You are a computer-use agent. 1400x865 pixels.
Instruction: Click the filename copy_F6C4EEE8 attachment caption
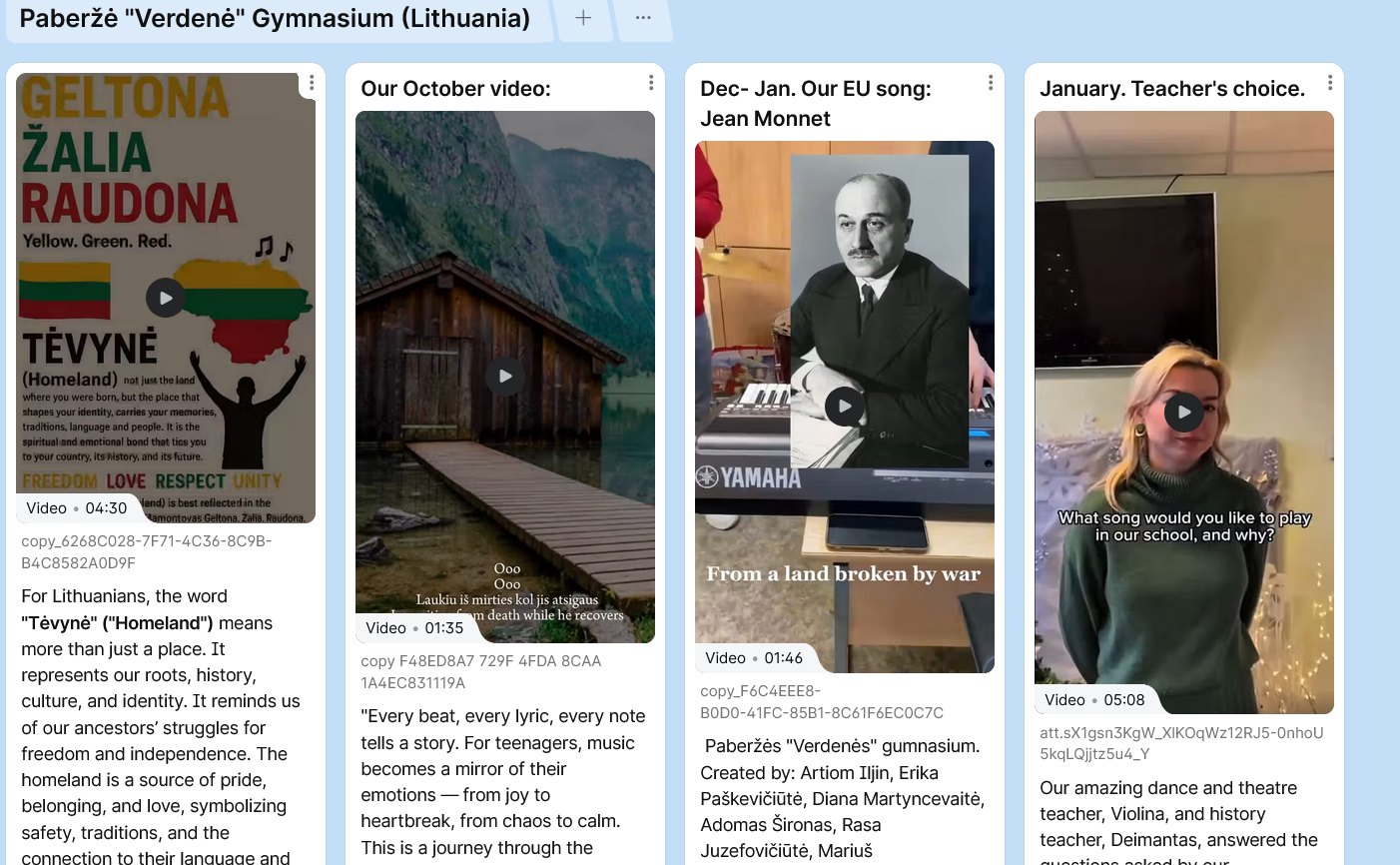pos(821,702)
